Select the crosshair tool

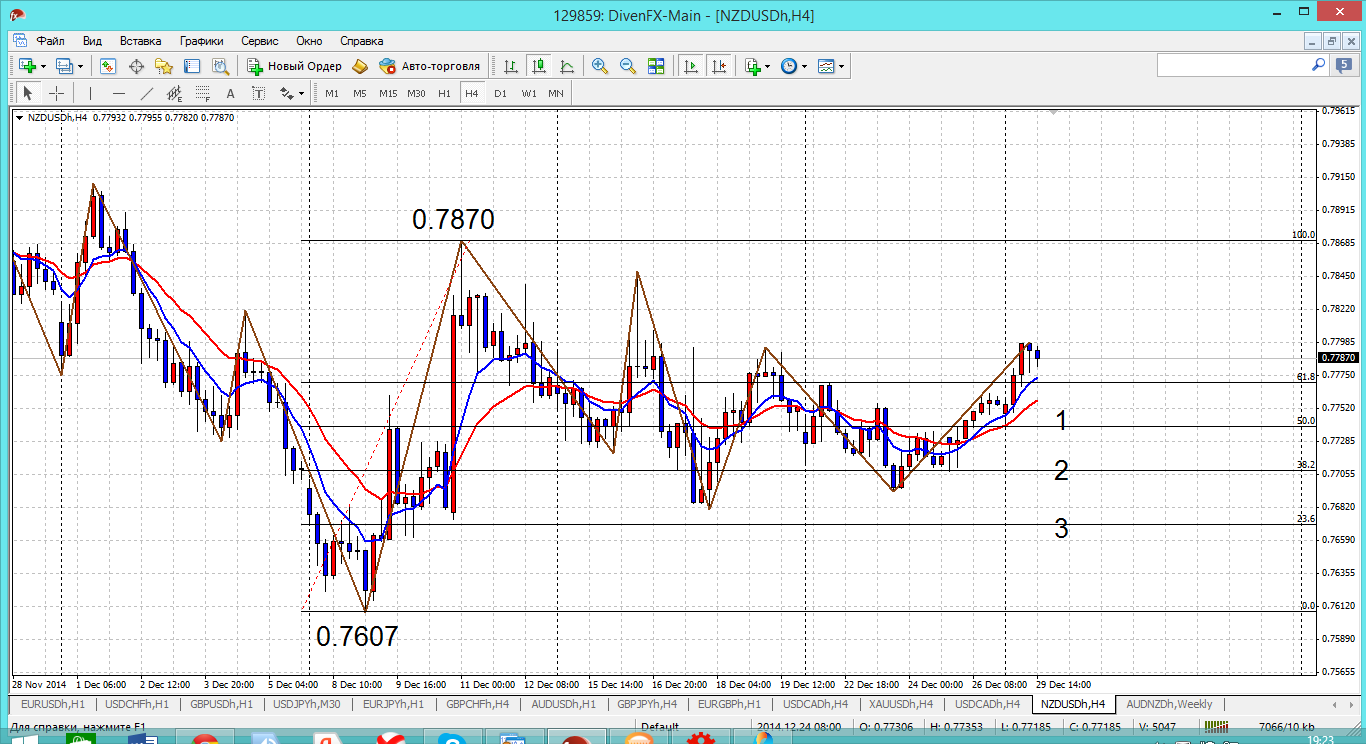[x=57, y=93]
